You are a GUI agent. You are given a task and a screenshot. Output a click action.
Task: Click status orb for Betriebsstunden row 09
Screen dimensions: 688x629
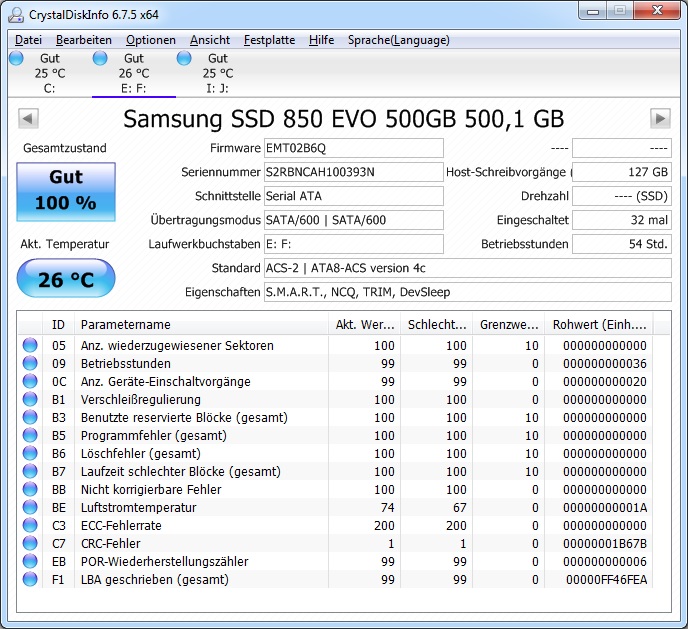pyautogui.click(x=30, y=363)
